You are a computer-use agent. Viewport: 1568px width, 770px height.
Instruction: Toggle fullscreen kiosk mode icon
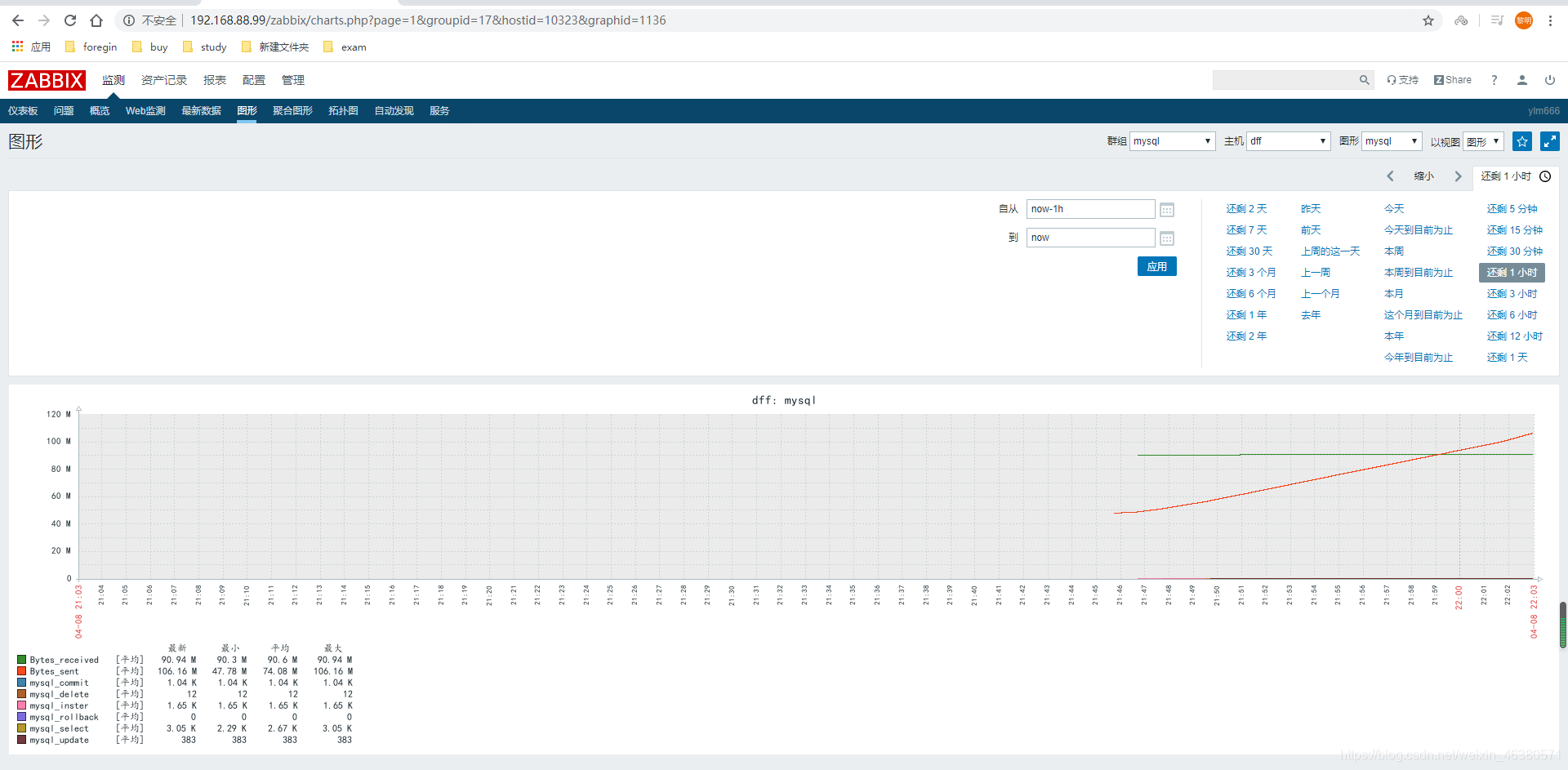point(1550,141)
